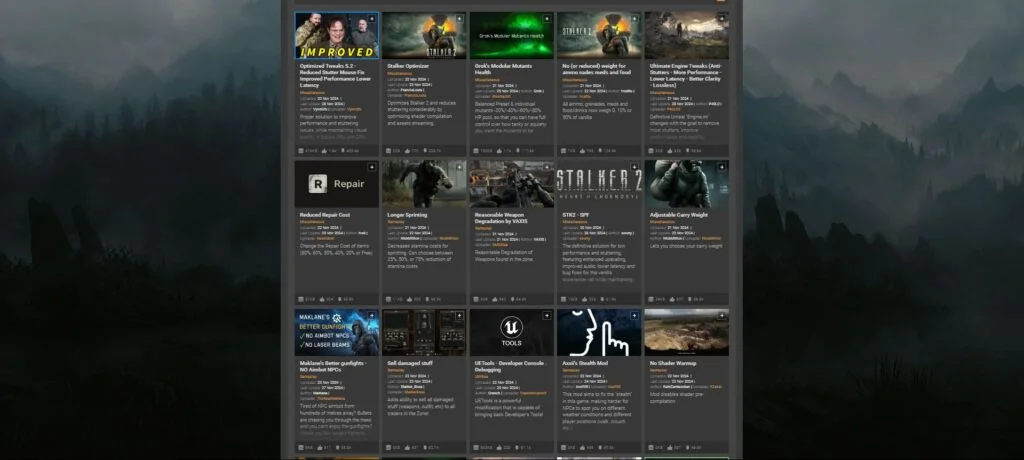Click plus icon on Axxii's Stealth Mod thumbnail
1024x460 pixels.
[634, 316]
